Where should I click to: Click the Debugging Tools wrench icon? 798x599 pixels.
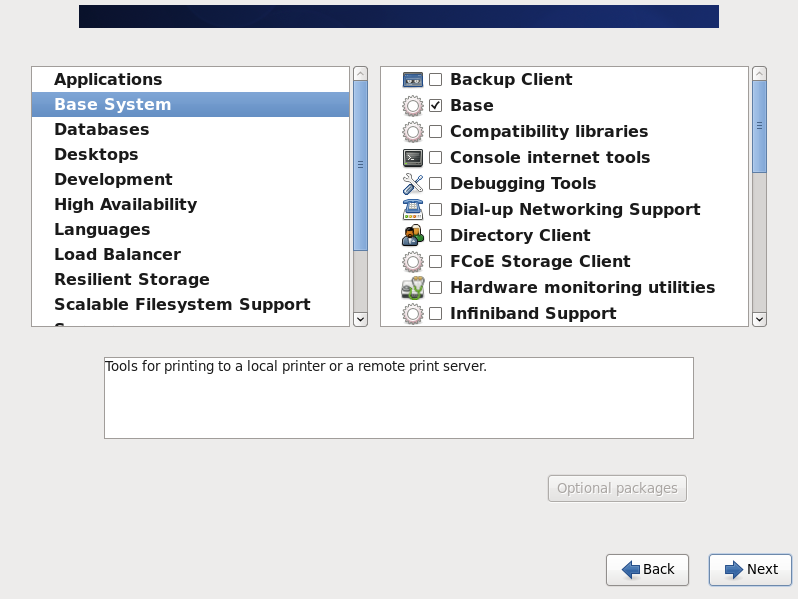tap(413, 184)
